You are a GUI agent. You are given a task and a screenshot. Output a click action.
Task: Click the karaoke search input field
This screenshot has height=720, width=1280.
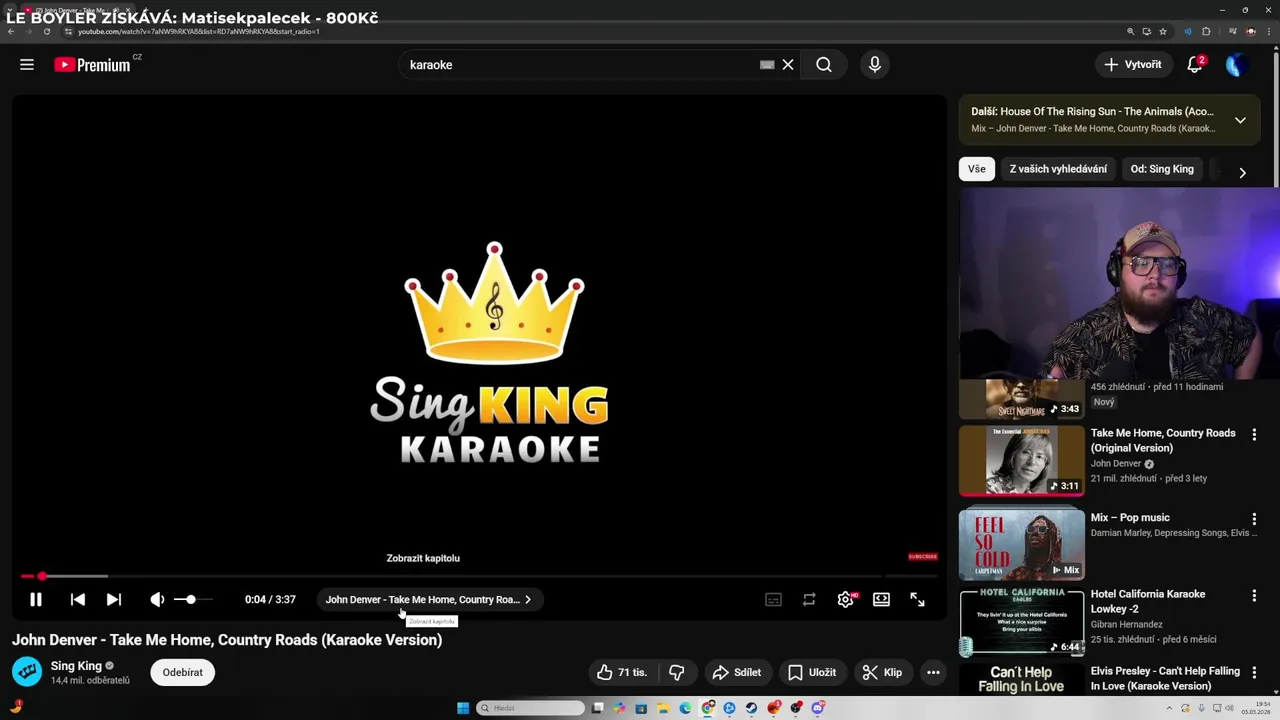click(580, 65)
